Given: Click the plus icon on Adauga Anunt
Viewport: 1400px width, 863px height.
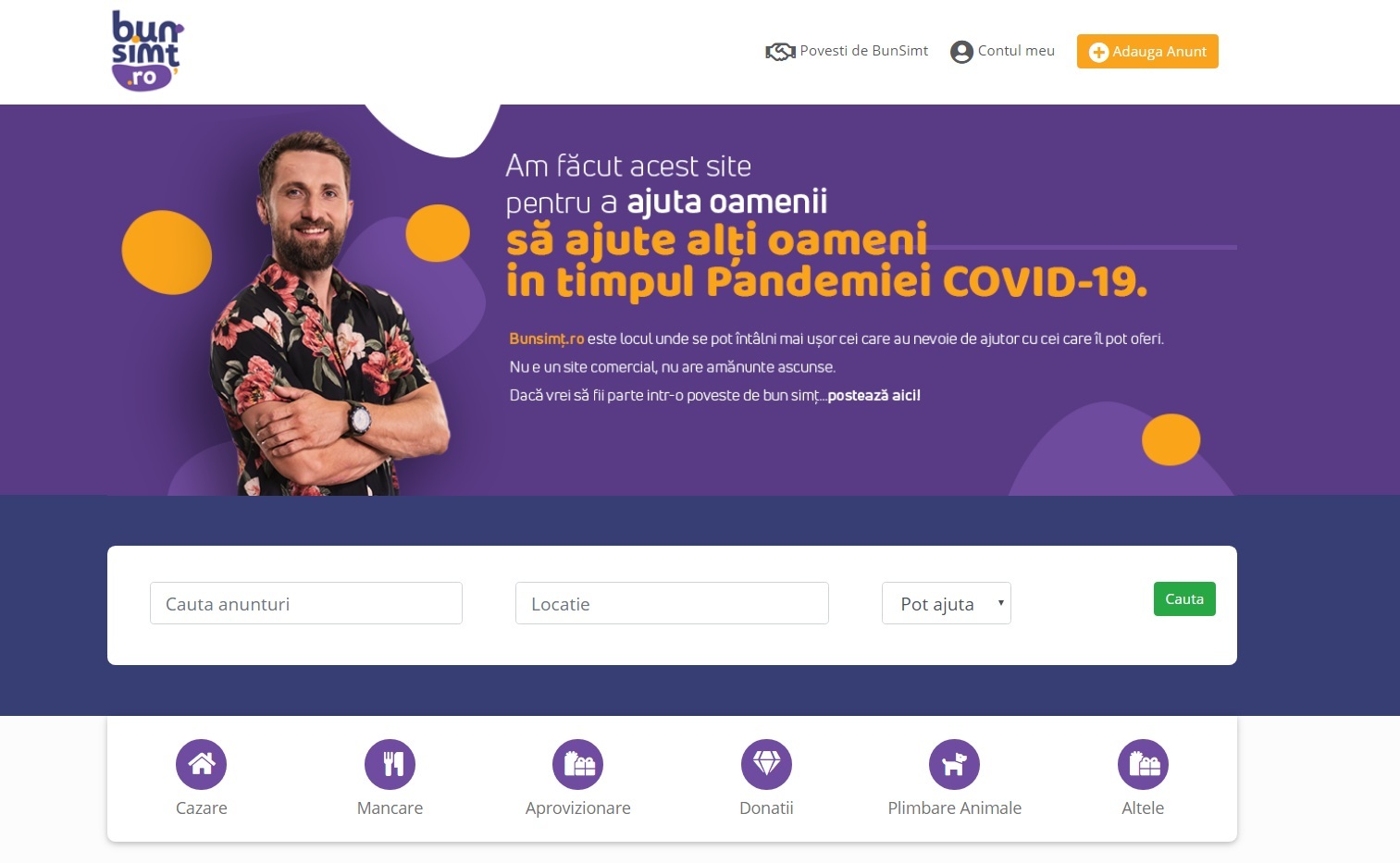Looking at the screenshot, I should pyautogui.click(x=1098, y=53).
